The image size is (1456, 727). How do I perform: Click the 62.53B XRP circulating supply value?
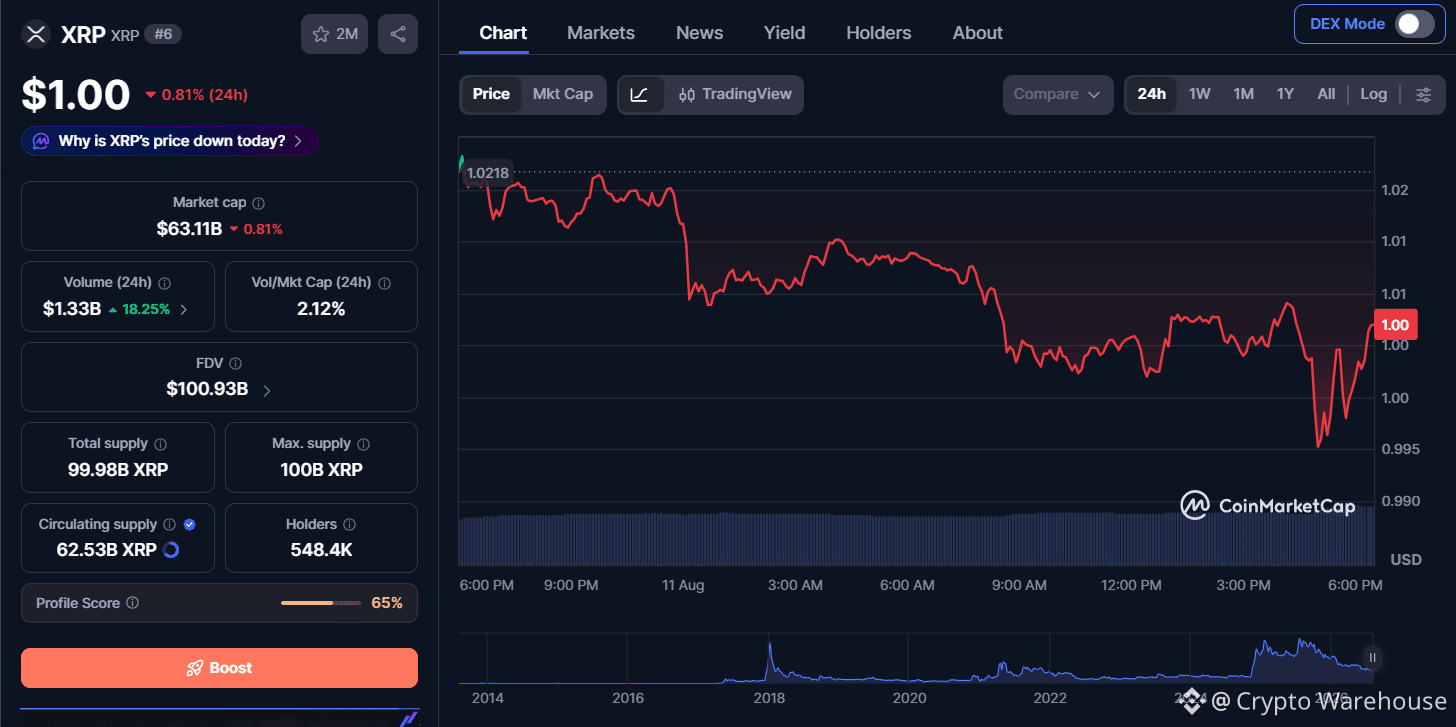pos(106,549)
